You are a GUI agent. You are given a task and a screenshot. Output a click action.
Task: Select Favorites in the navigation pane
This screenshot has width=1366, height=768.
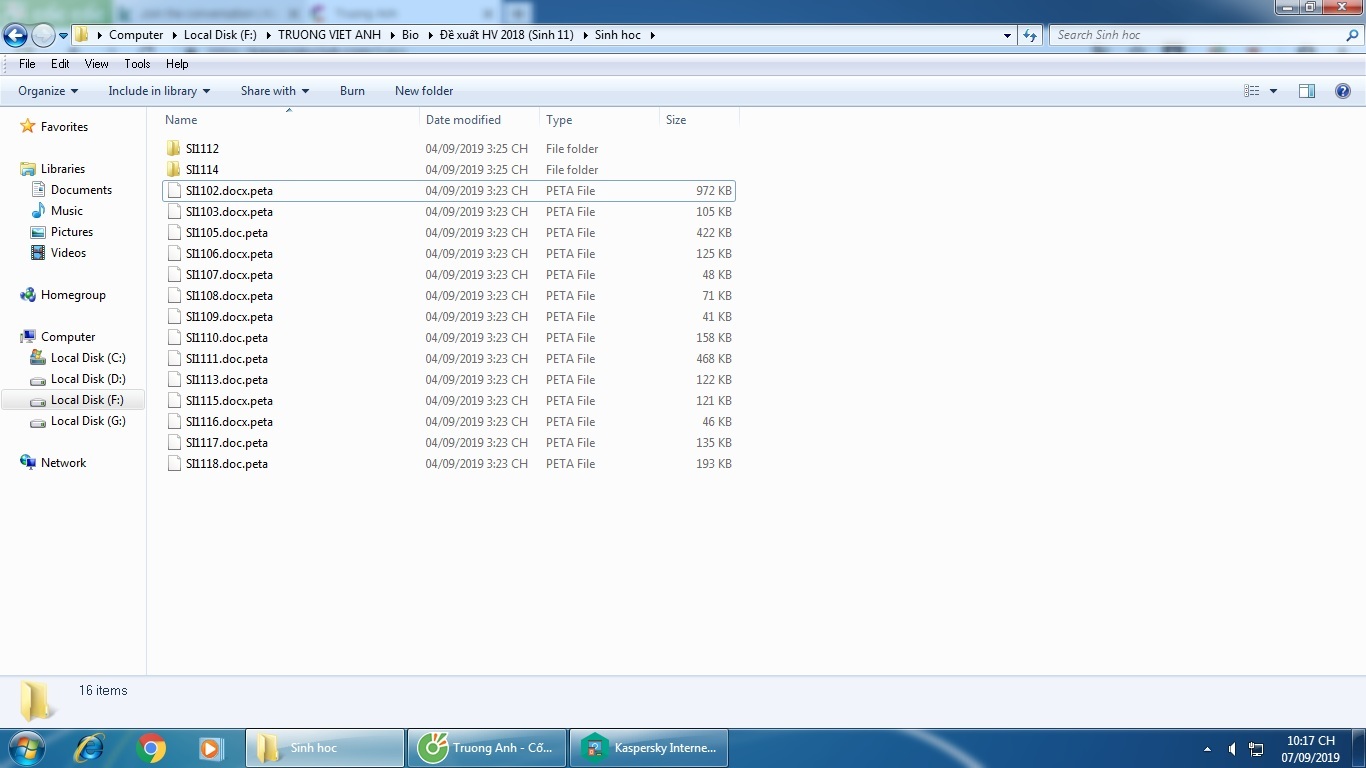64,127
